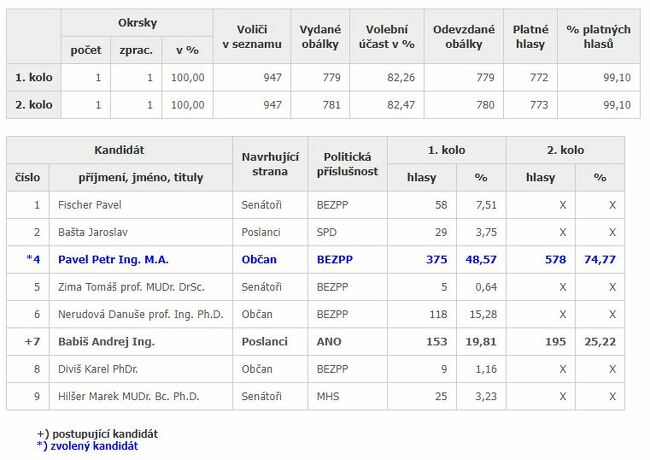This screenshot has height=460, width=650.
Task: Click the Voliči v seznamu header
Action: 251,37
